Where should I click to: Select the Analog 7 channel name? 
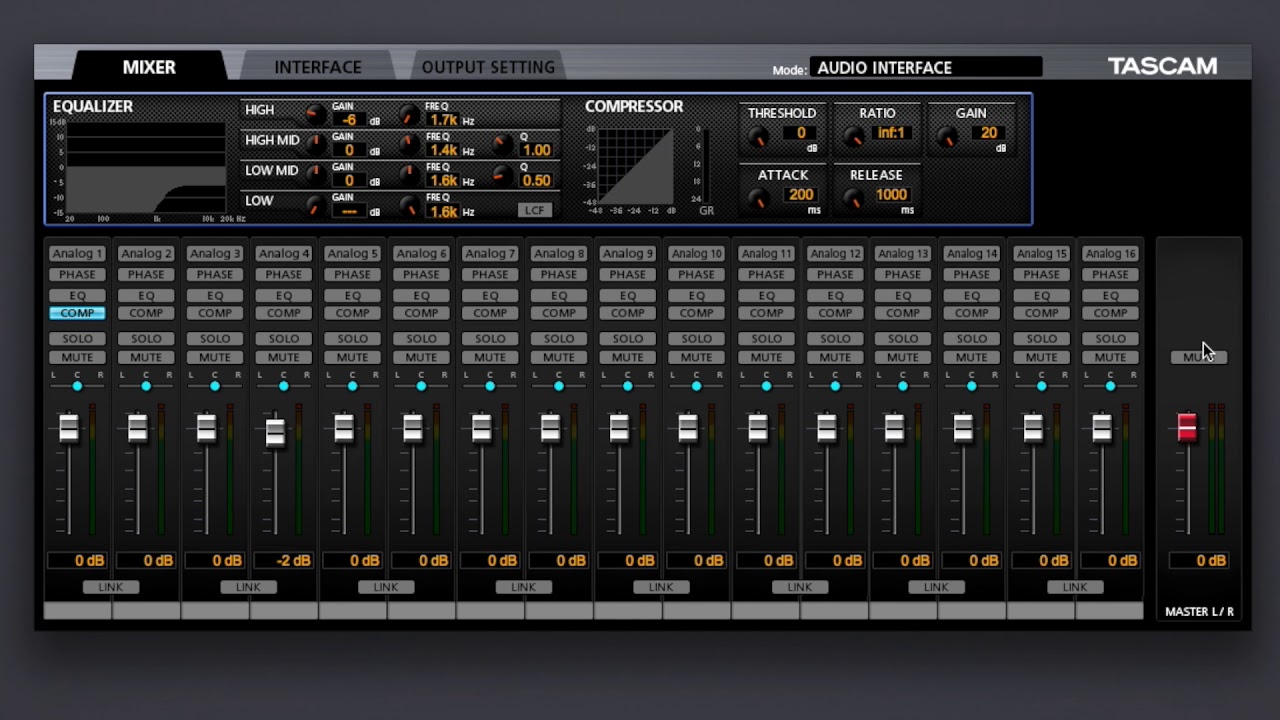click(490, 254)
